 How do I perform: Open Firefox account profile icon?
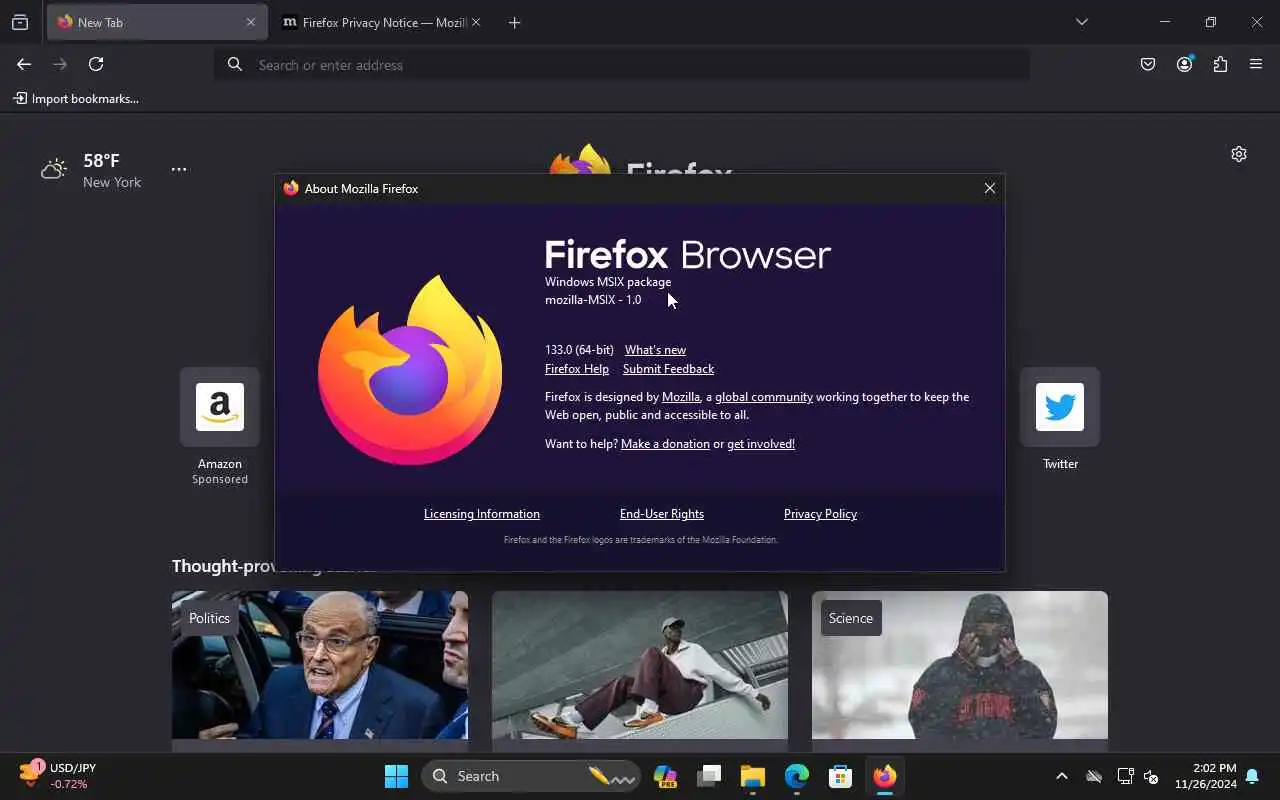(1184, 64)
